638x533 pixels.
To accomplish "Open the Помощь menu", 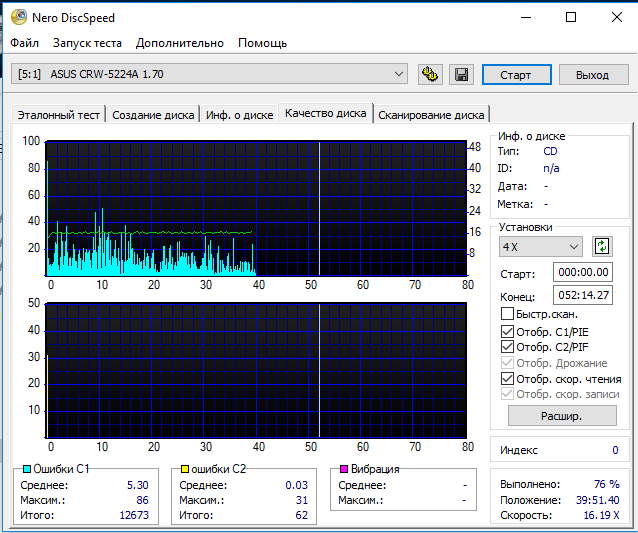I will [x=262, y=43].
